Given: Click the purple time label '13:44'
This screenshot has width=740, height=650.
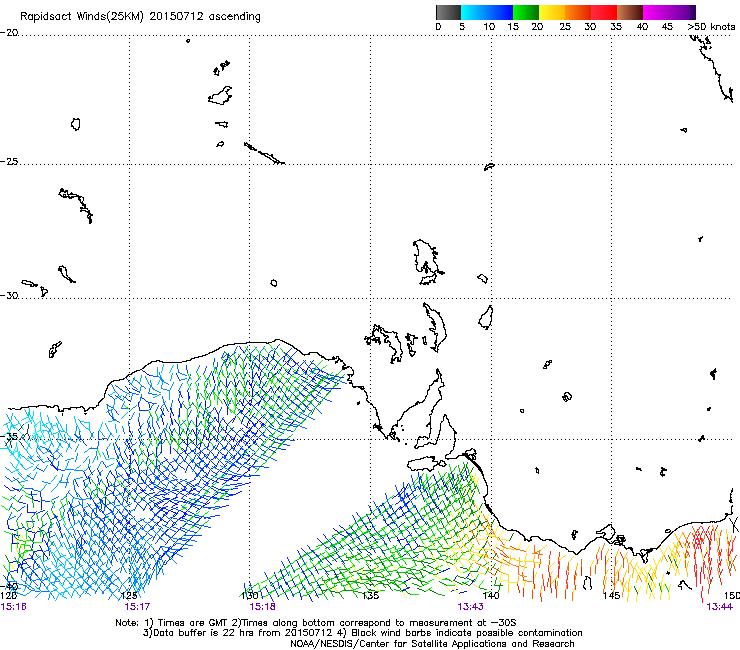Looking at the screenshot, I should click(719, 606).
